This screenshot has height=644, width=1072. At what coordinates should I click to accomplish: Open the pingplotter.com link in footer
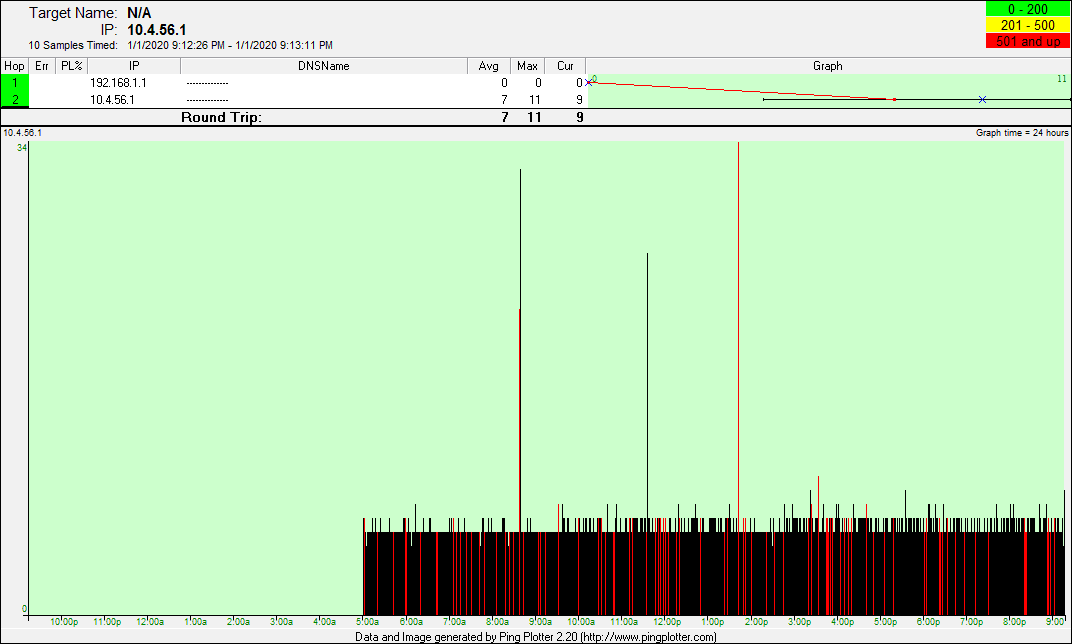pos(648,637)
